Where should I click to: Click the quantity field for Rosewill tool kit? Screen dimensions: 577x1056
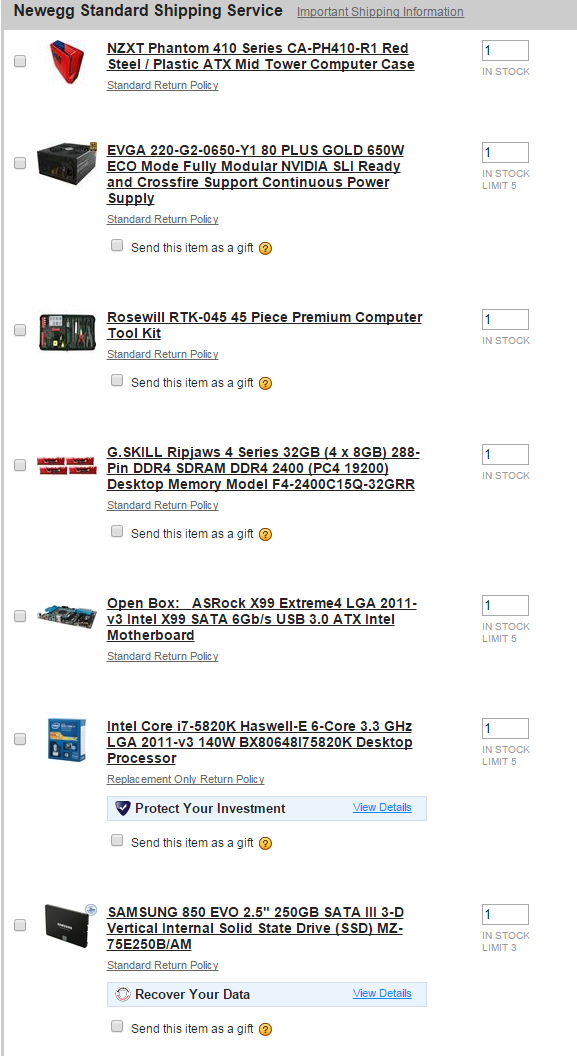(x=505, y=319)
